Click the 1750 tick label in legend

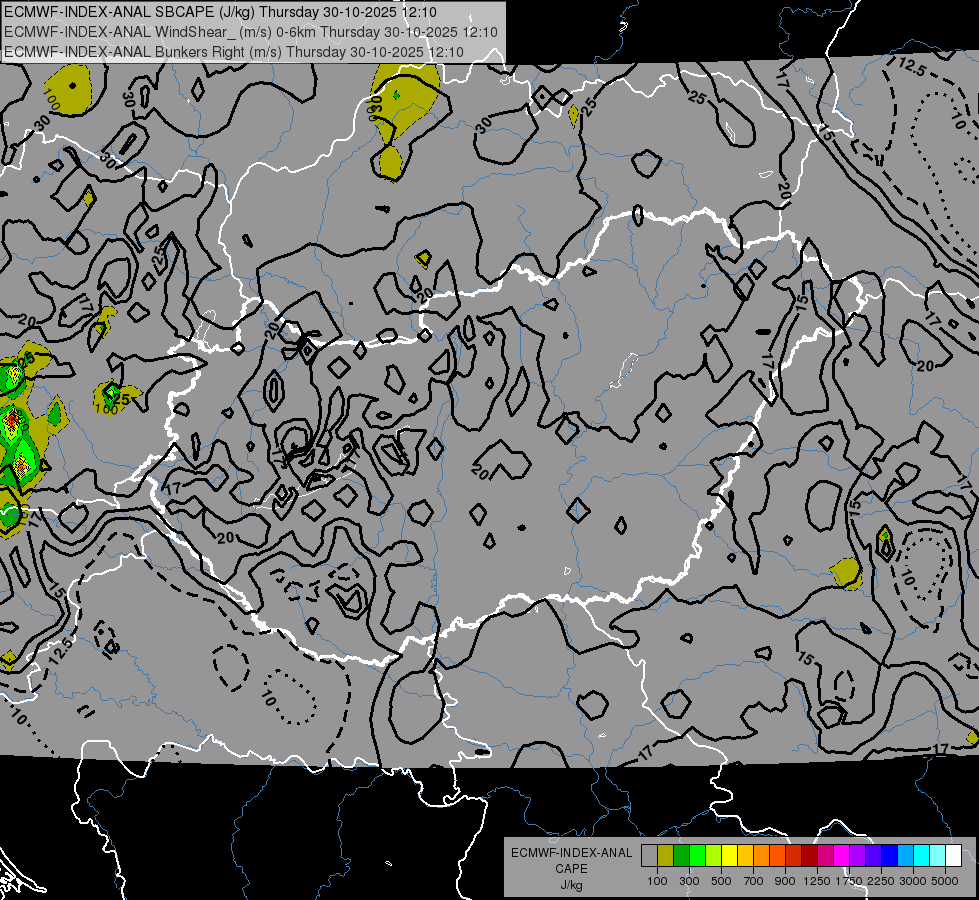point(849,881)
